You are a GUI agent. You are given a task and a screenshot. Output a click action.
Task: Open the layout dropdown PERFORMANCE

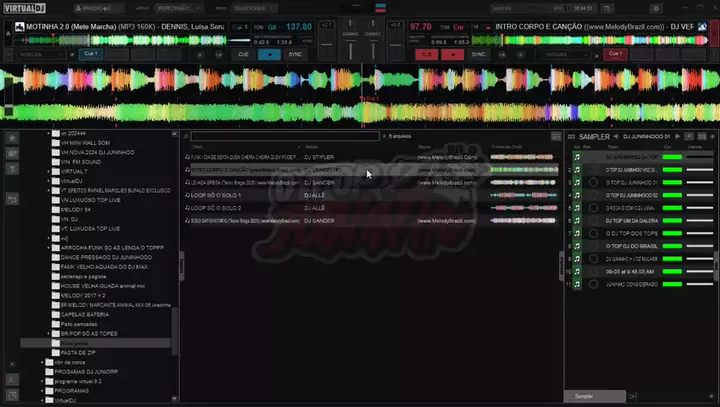tap(179, 8)
